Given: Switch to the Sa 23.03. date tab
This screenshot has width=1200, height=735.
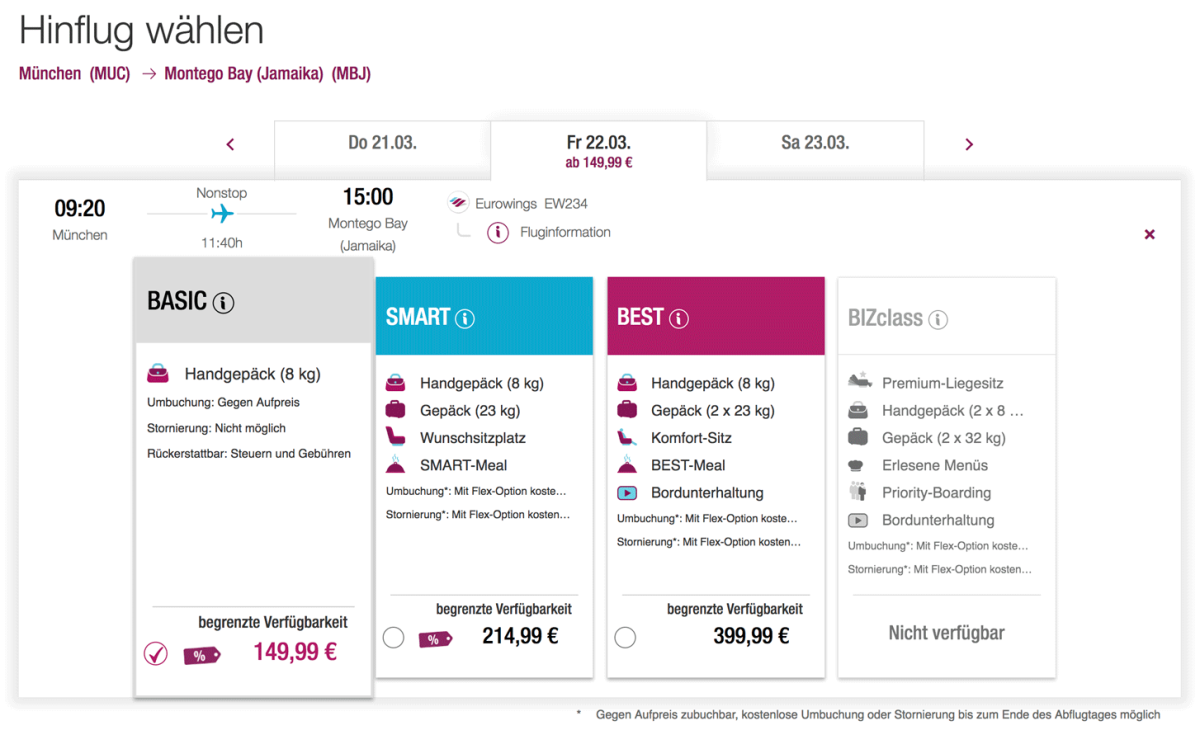Looking at the screenshot, I should click(x=815, y=143).
